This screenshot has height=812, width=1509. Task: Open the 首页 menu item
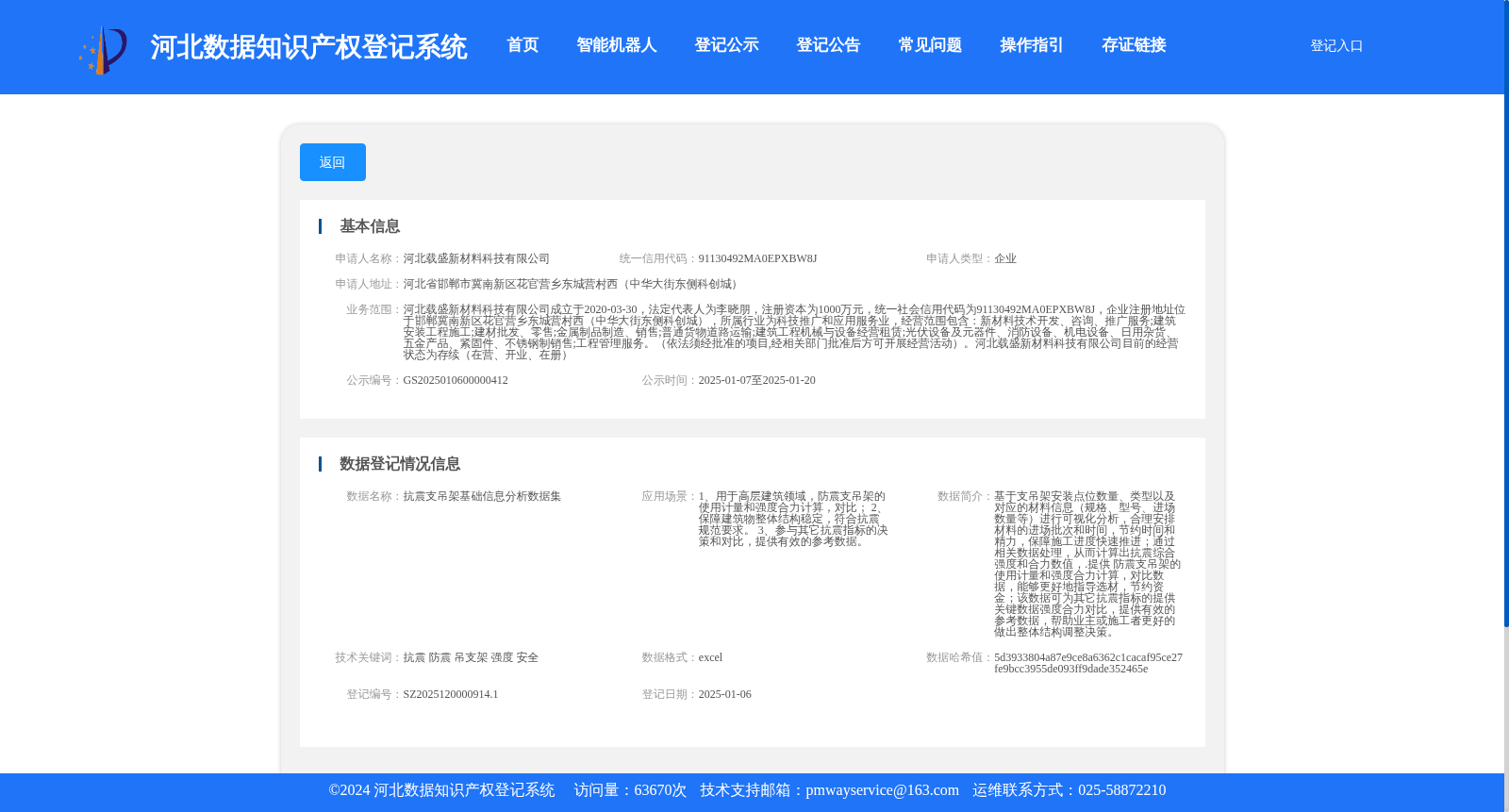point(522,45)
